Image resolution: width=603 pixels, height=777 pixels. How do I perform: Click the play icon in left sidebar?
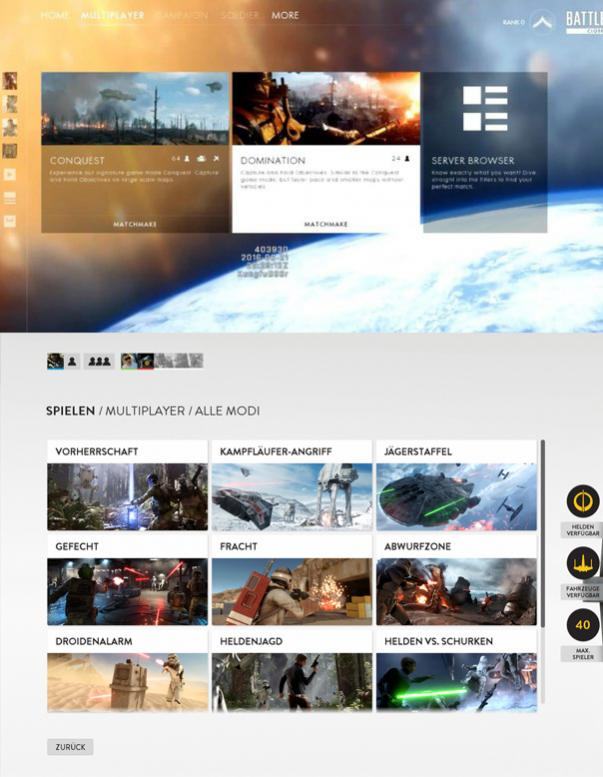coord(10,174)
